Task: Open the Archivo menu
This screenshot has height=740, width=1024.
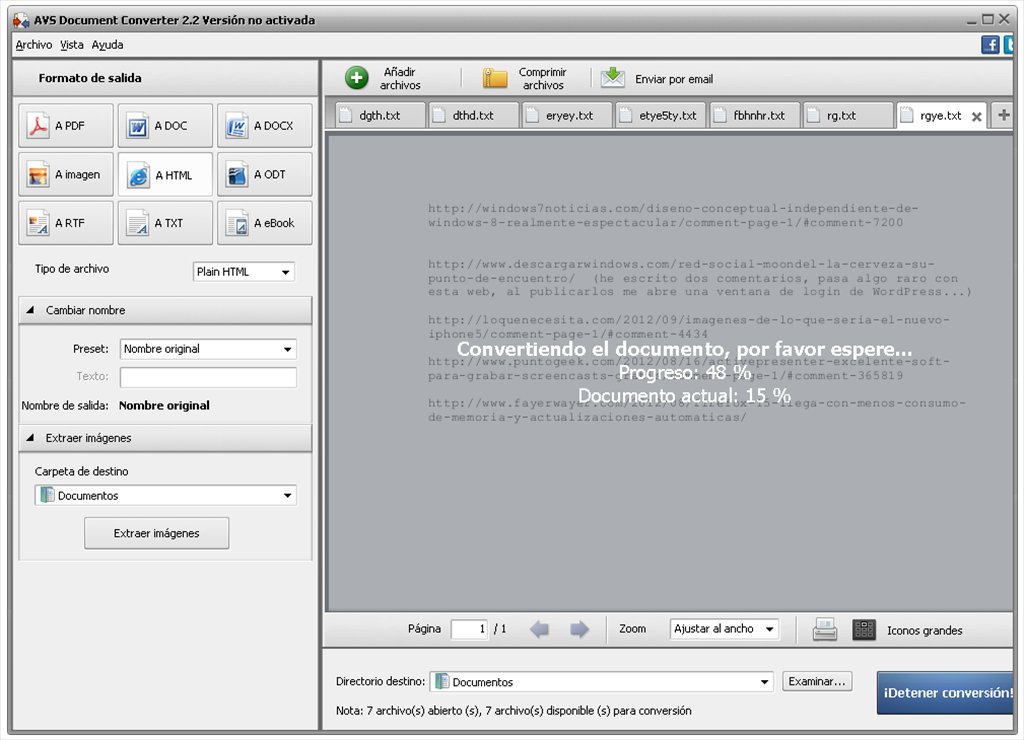Action: 33,45
